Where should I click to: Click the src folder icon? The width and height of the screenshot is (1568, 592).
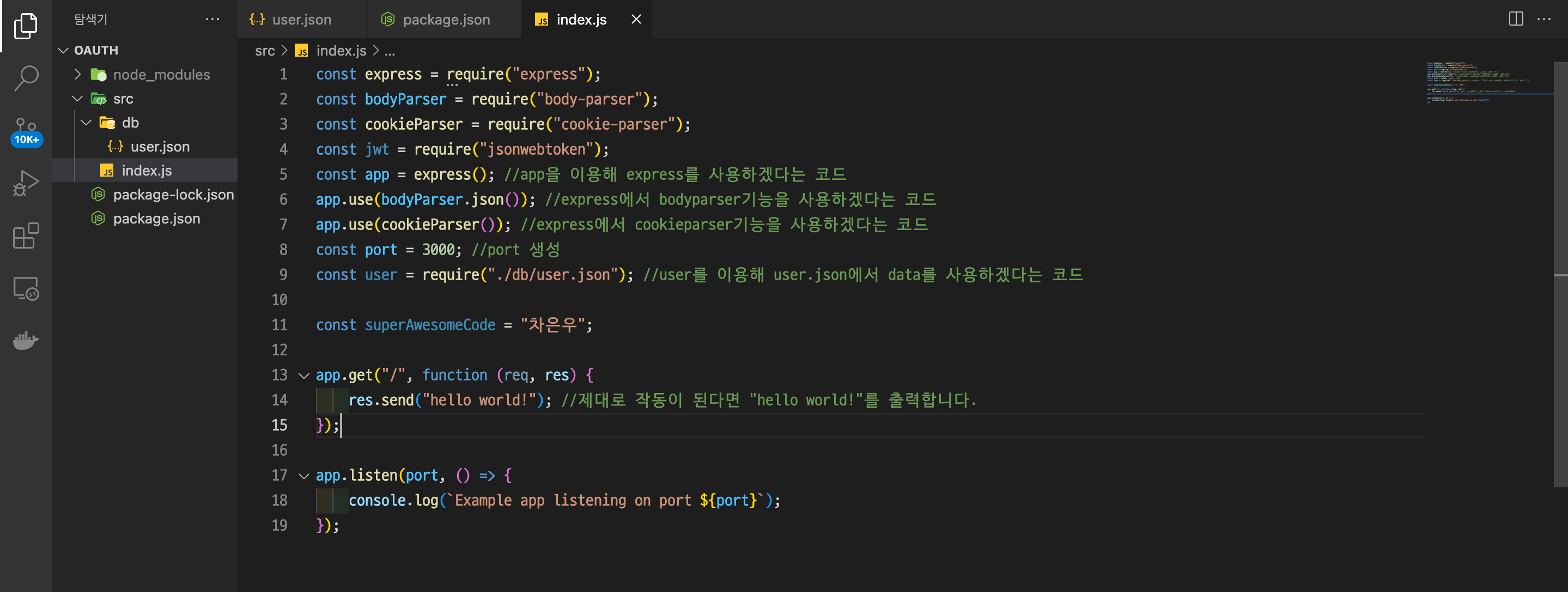tap(99, 99)
